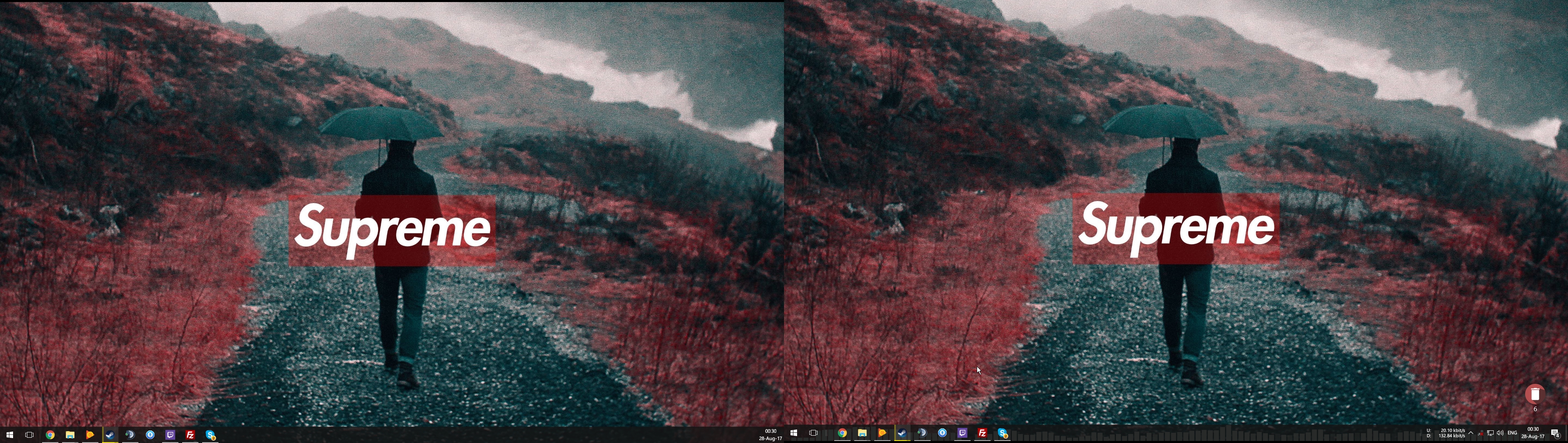
Task: Open Start menu on the right monitor
Action: (793, 433)
